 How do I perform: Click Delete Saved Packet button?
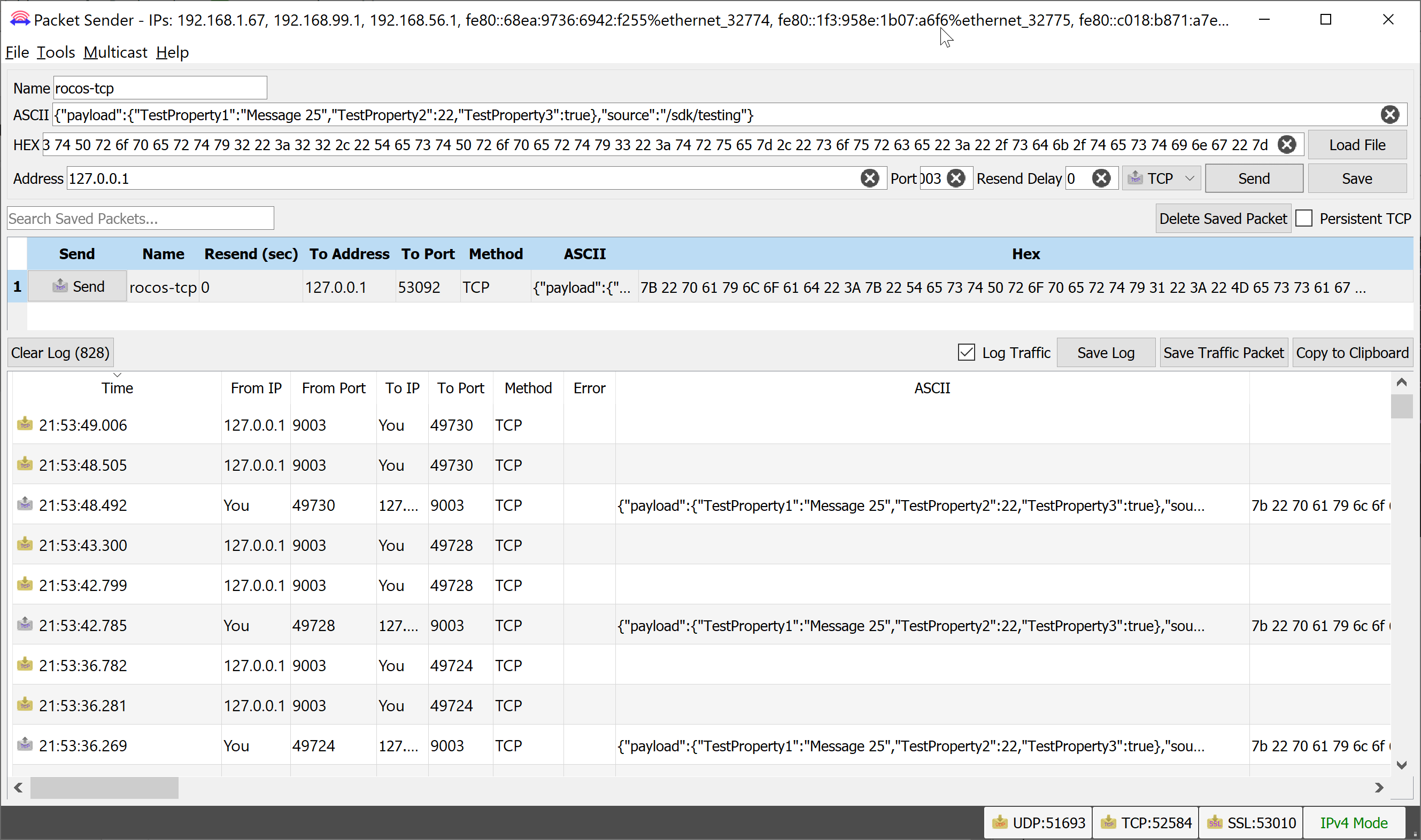[x=1223, y=219]
